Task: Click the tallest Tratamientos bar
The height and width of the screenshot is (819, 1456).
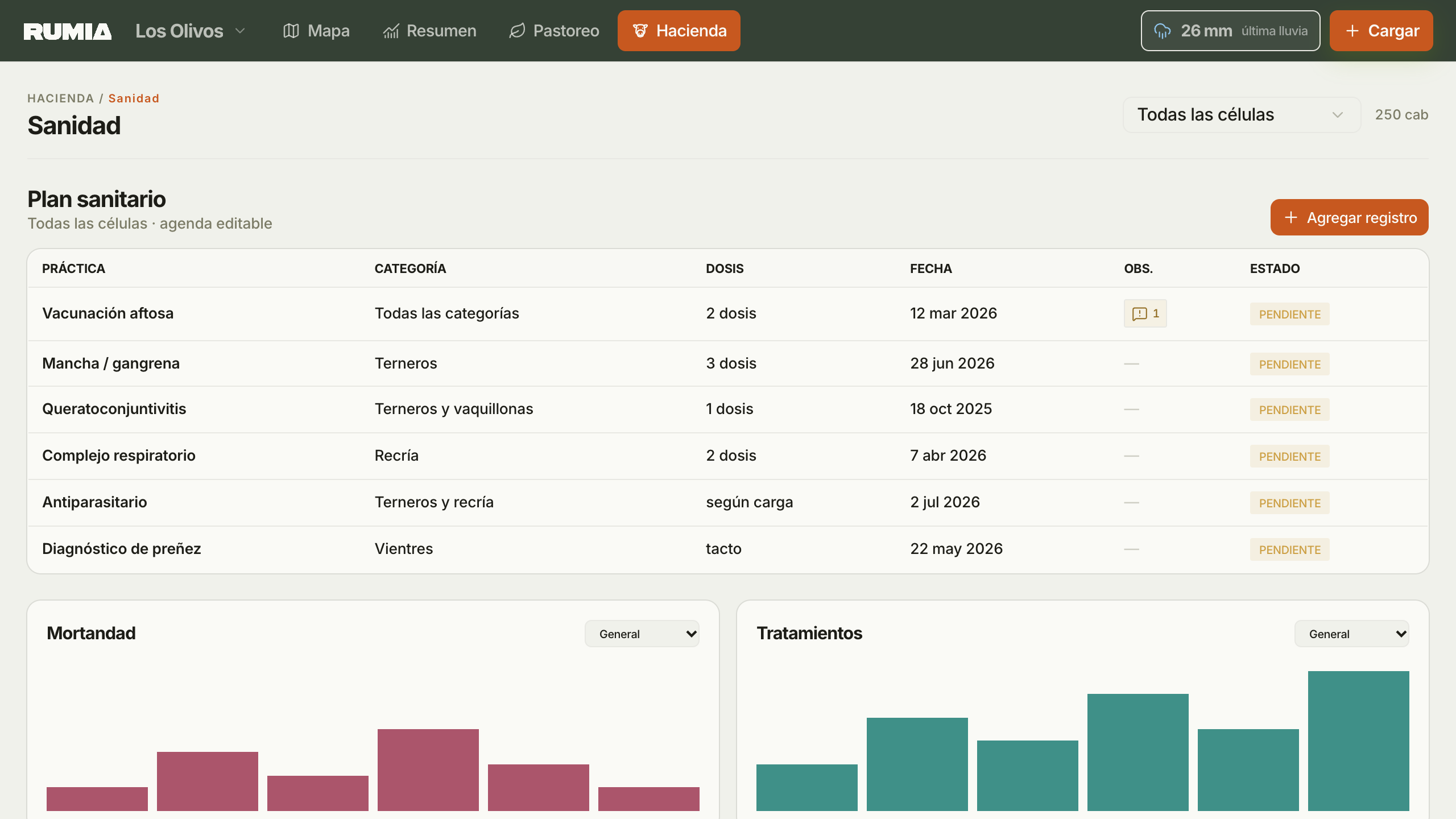Action: tap(1359, 741)
